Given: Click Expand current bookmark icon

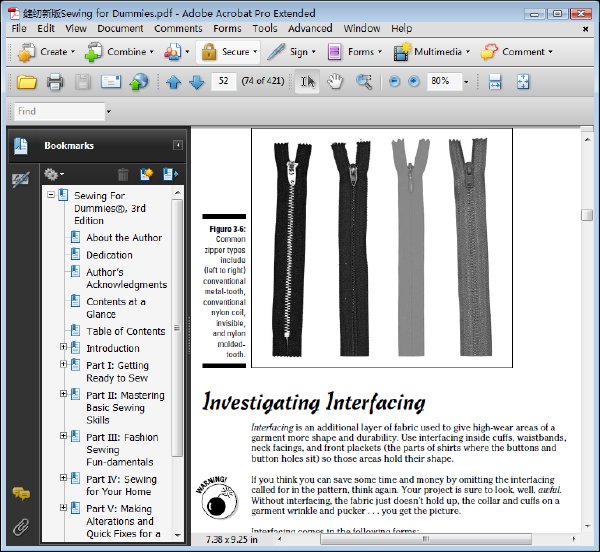Looking at the screenshot, I should click(170, 174).
